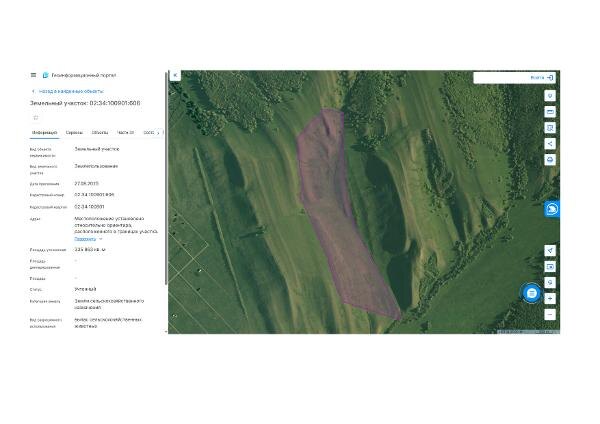Zoom in with the plus button
This screenshot has width=600, height=424.
click(x=550, y=298)
